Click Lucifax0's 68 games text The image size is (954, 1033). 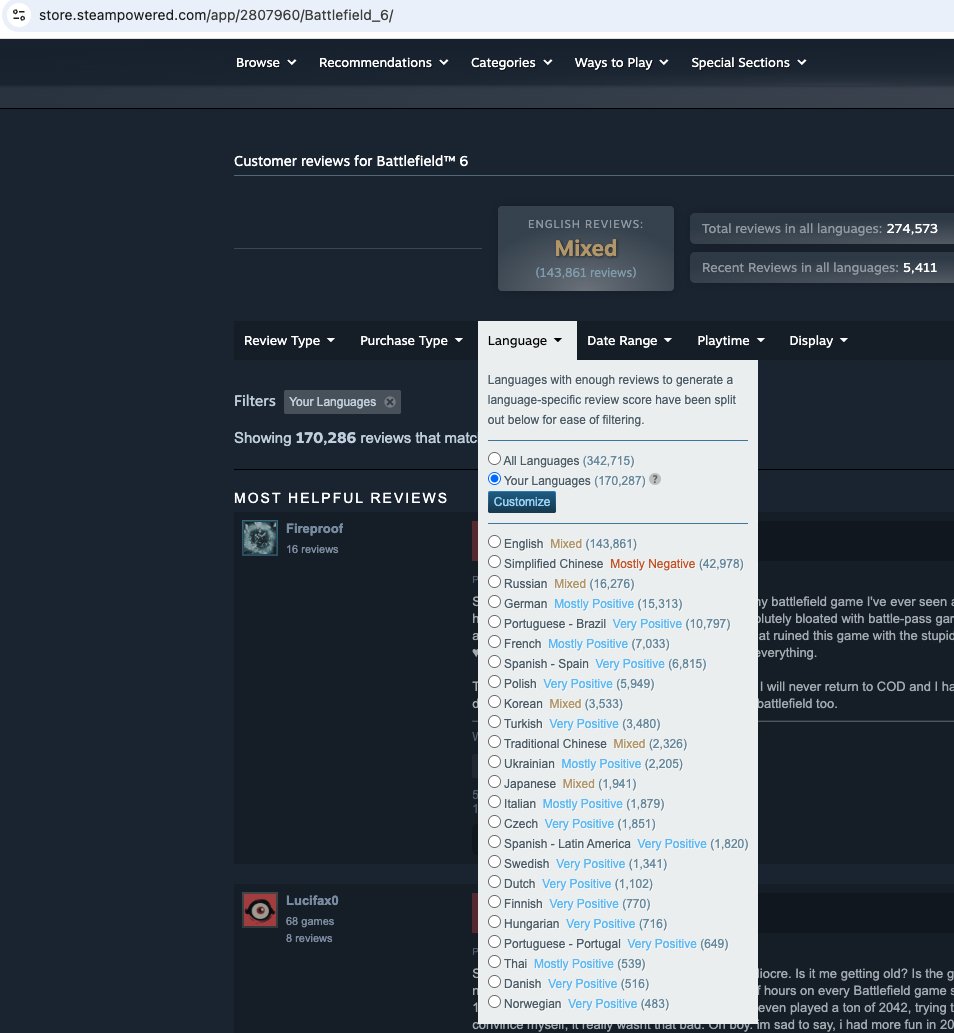[x=310, y=921]
